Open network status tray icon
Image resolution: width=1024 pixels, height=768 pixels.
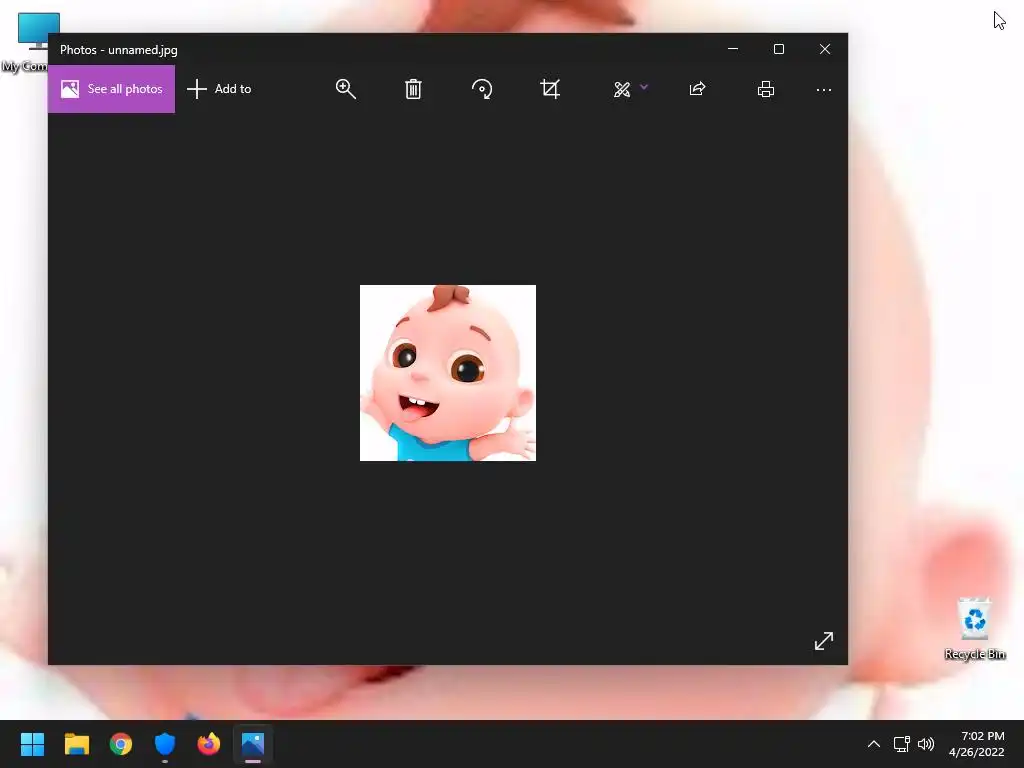[902, 744]
